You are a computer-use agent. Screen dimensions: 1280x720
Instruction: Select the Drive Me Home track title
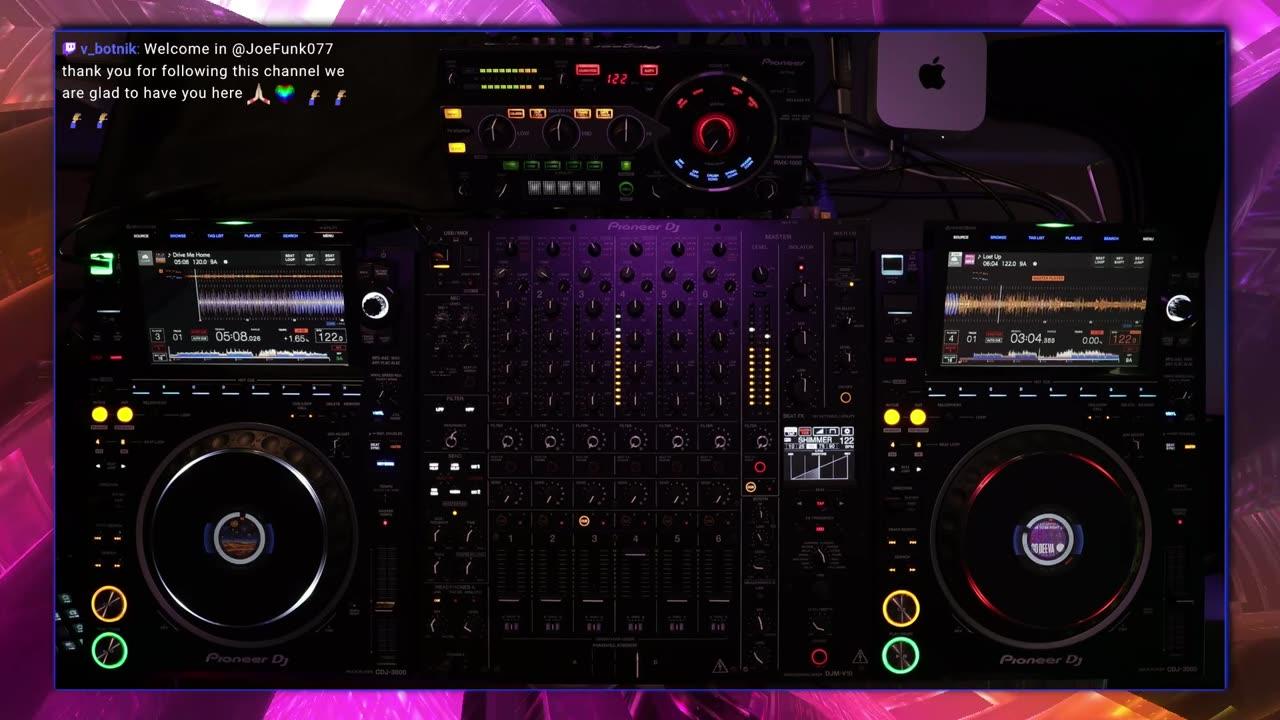[192, 255]
